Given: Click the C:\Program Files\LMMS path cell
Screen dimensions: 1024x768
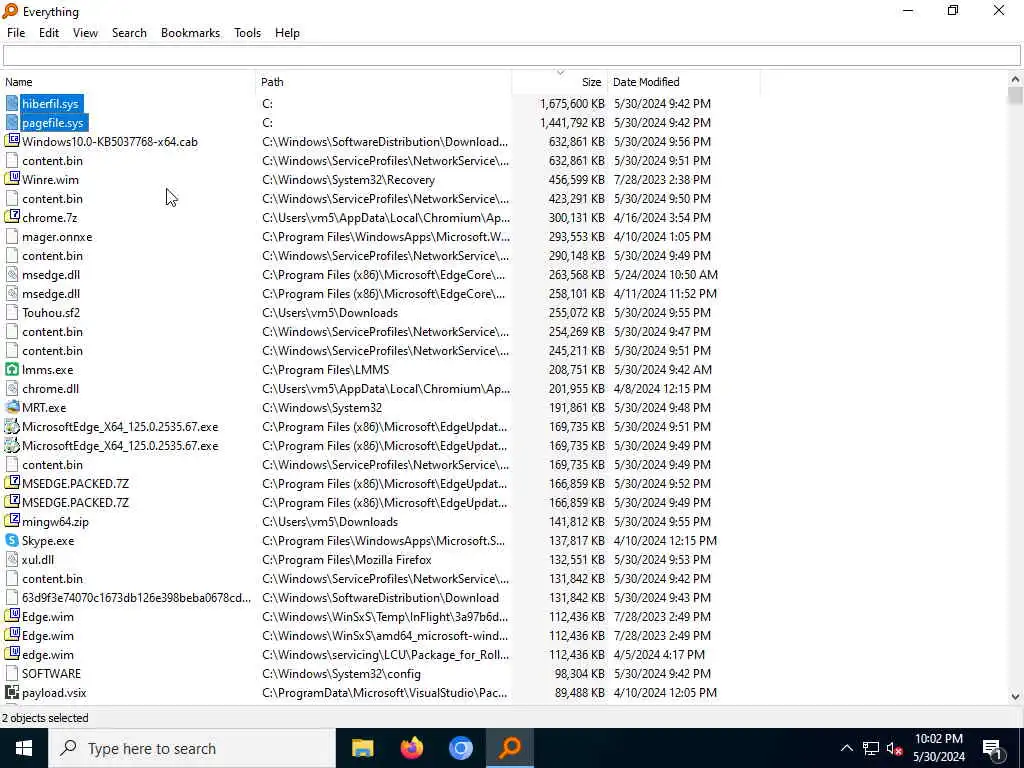Looking at the screenshot, I should coord(326,369).
